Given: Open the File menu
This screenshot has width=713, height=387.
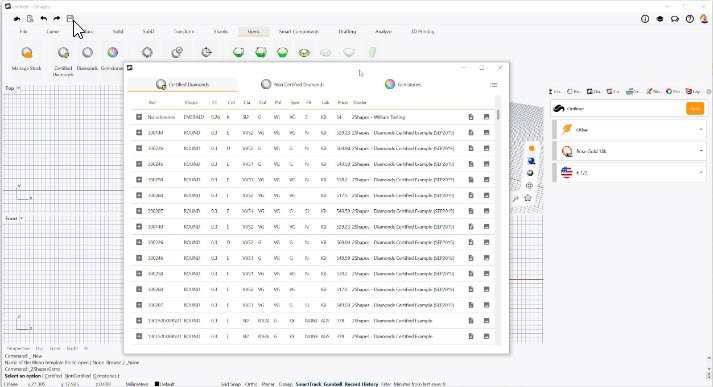Looking at the screenshot, I should tap(23, 31).
